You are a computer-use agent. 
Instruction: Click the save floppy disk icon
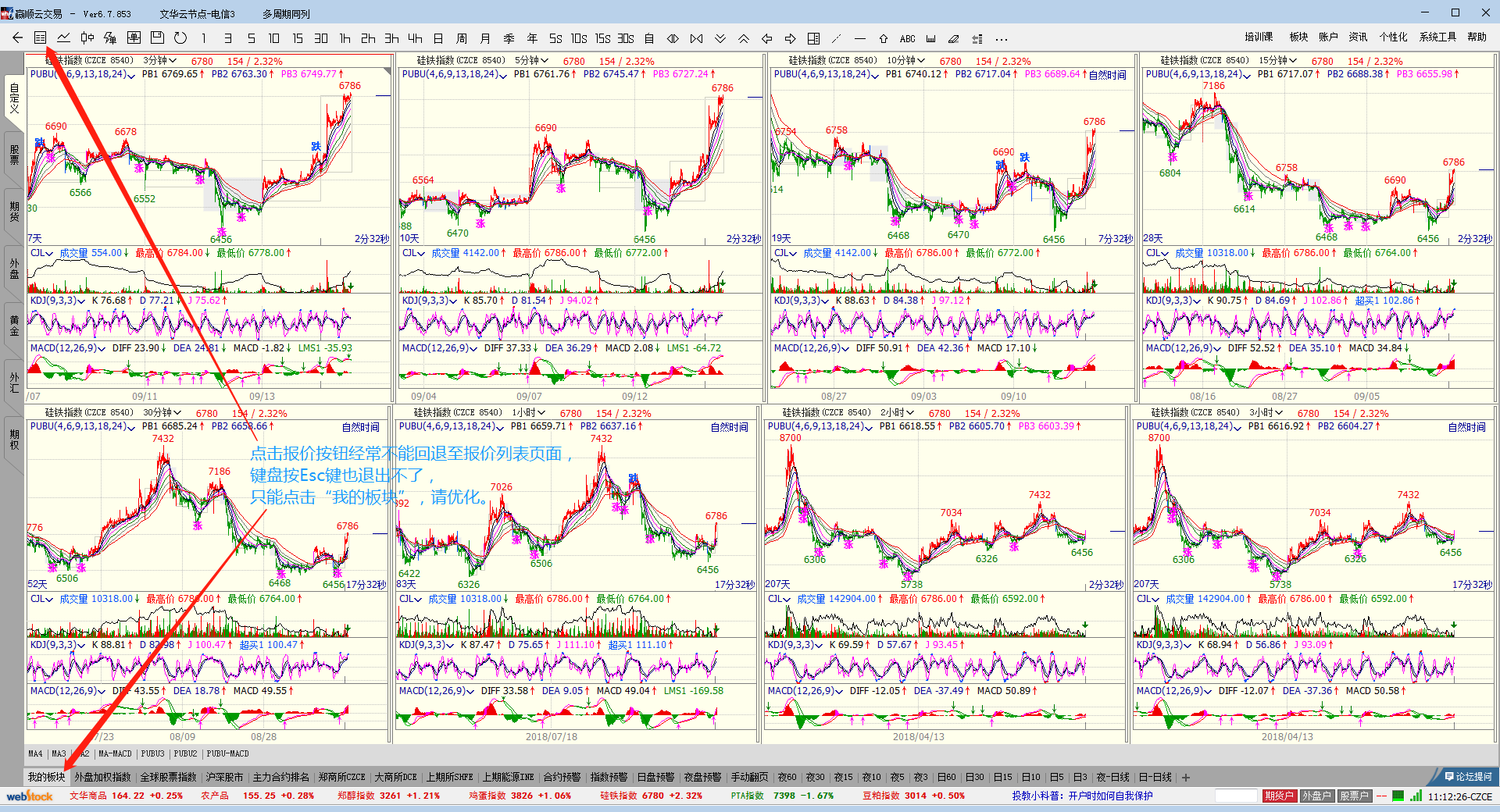pos(157,38)
